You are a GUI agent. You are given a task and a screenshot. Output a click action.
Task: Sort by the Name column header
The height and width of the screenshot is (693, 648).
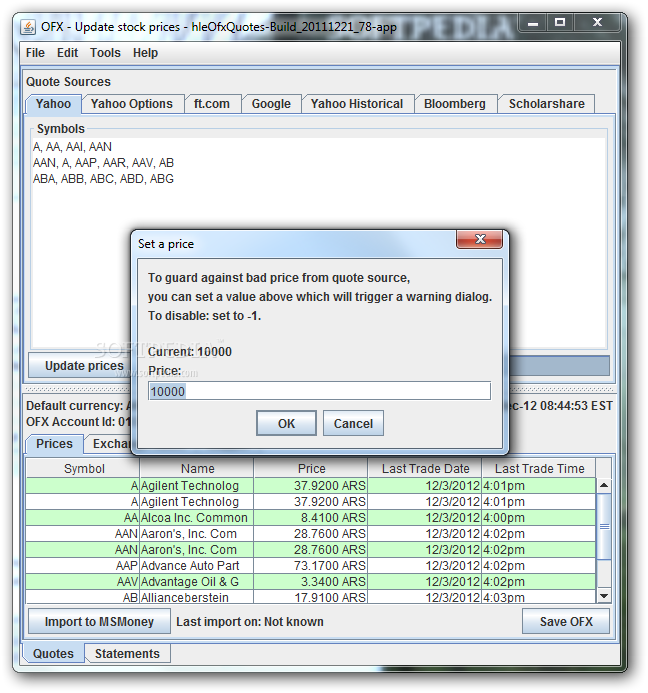(x=198, y=469)
